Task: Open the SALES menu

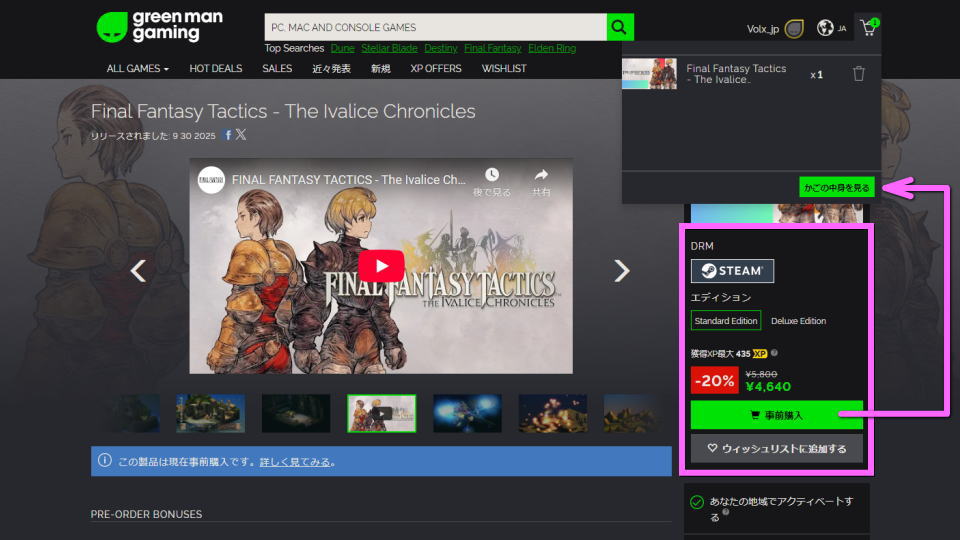Action: click(277, 69)
